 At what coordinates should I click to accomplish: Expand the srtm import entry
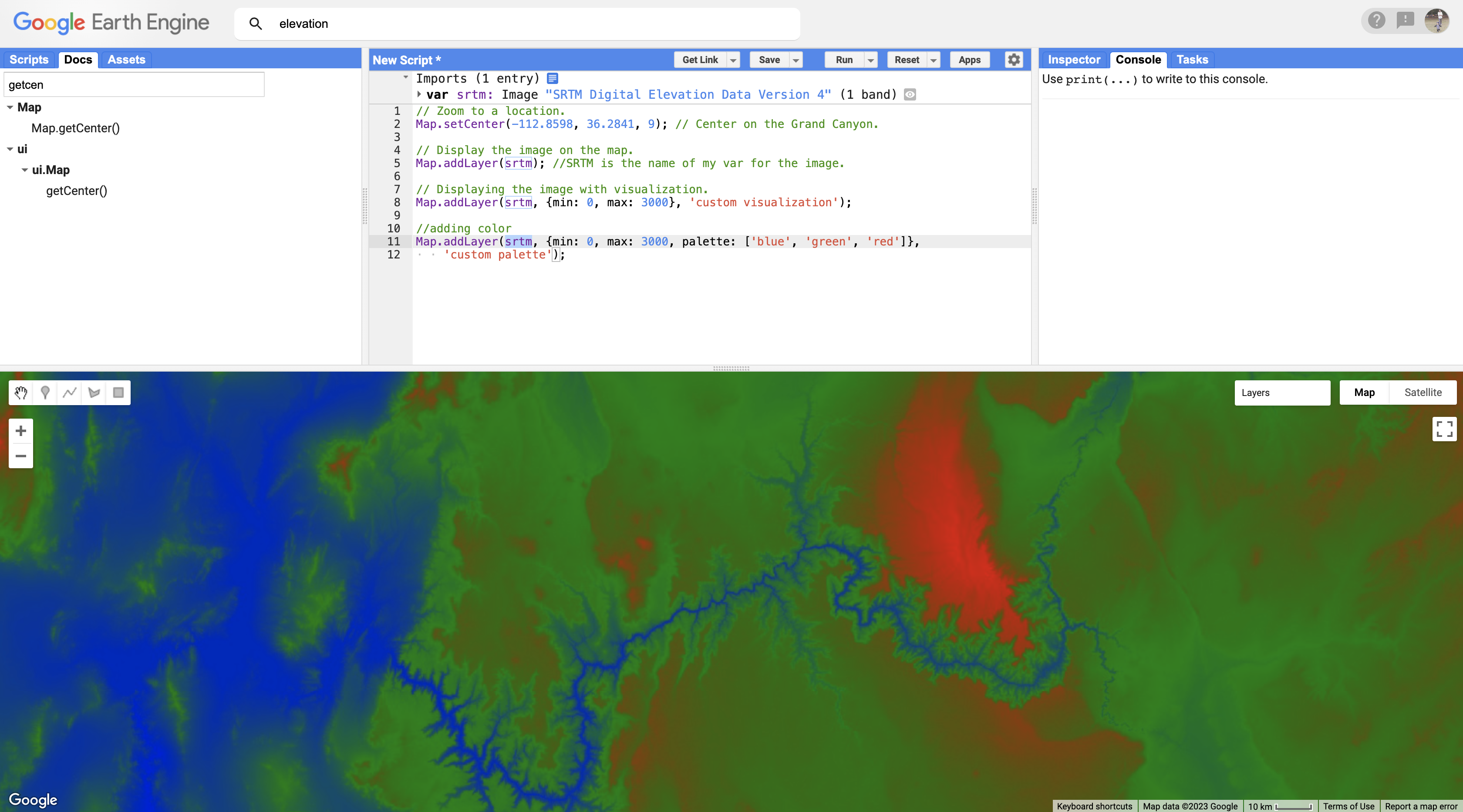click(x=419, y=94)
